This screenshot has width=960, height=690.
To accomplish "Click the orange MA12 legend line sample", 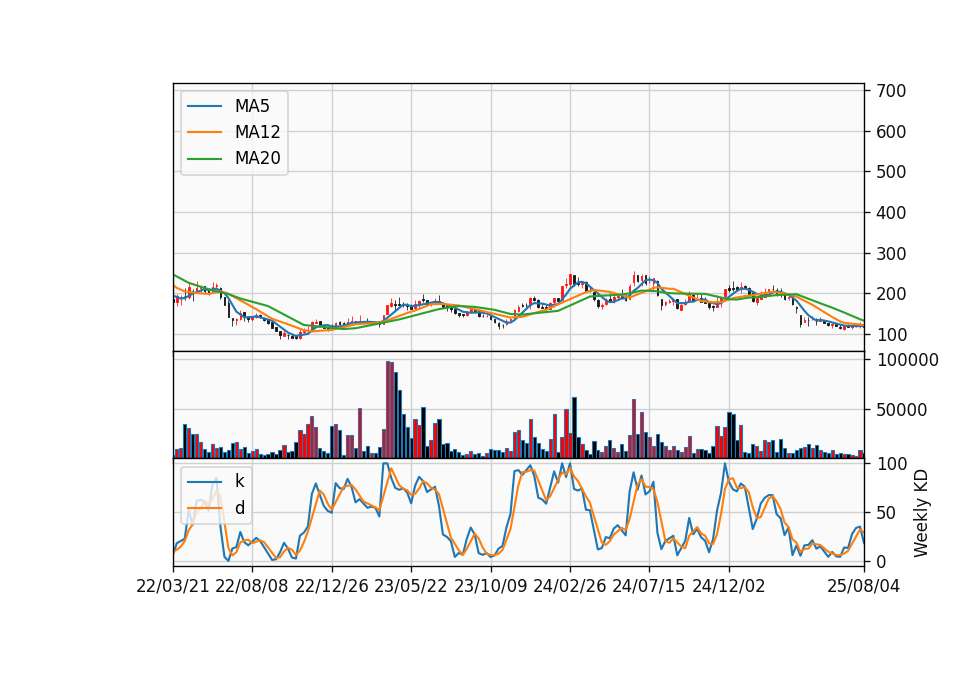I will [x=204, y=132].
